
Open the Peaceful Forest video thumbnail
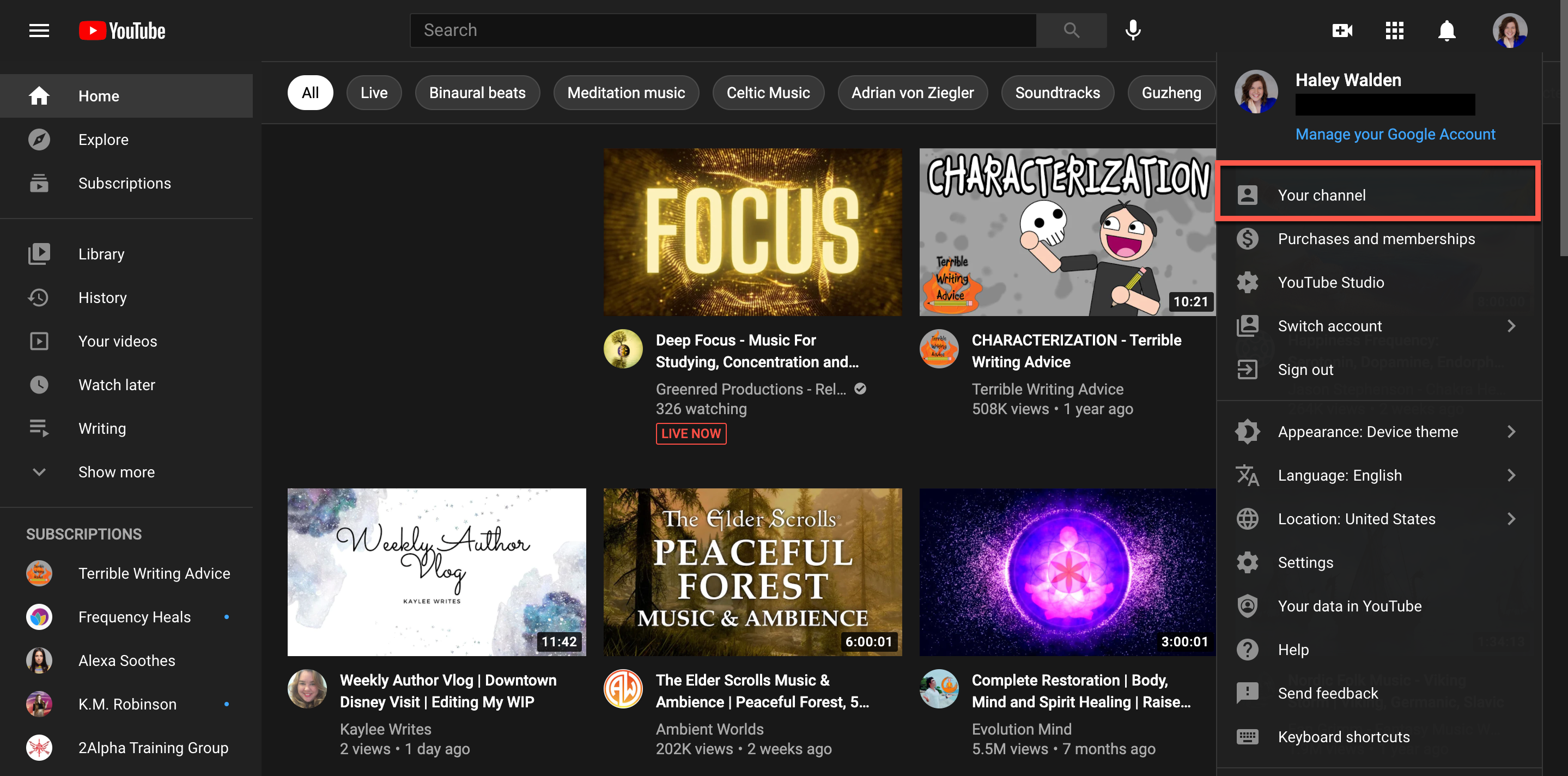[x=752, y=572]
